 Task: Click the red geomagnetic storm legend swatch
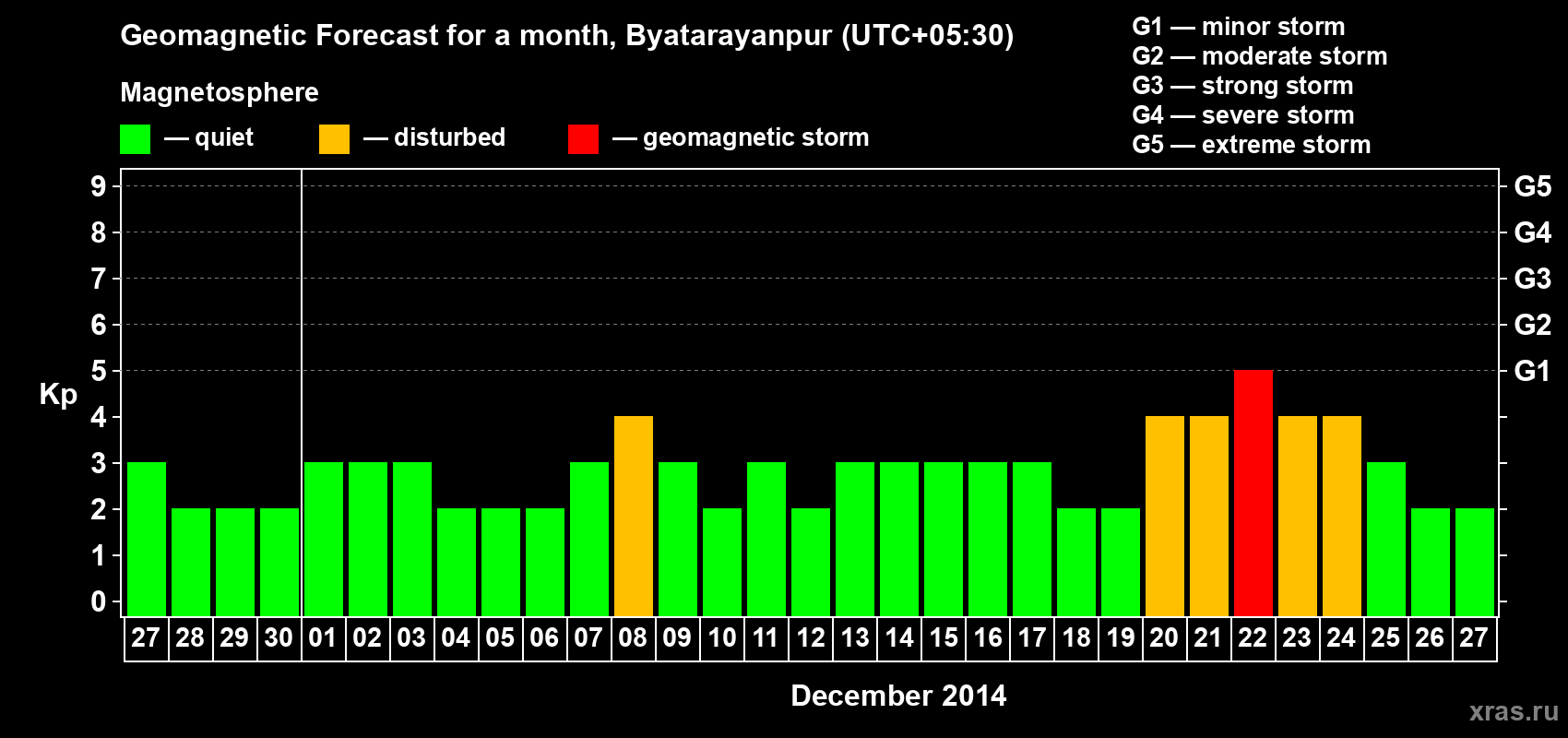point(584,139)
